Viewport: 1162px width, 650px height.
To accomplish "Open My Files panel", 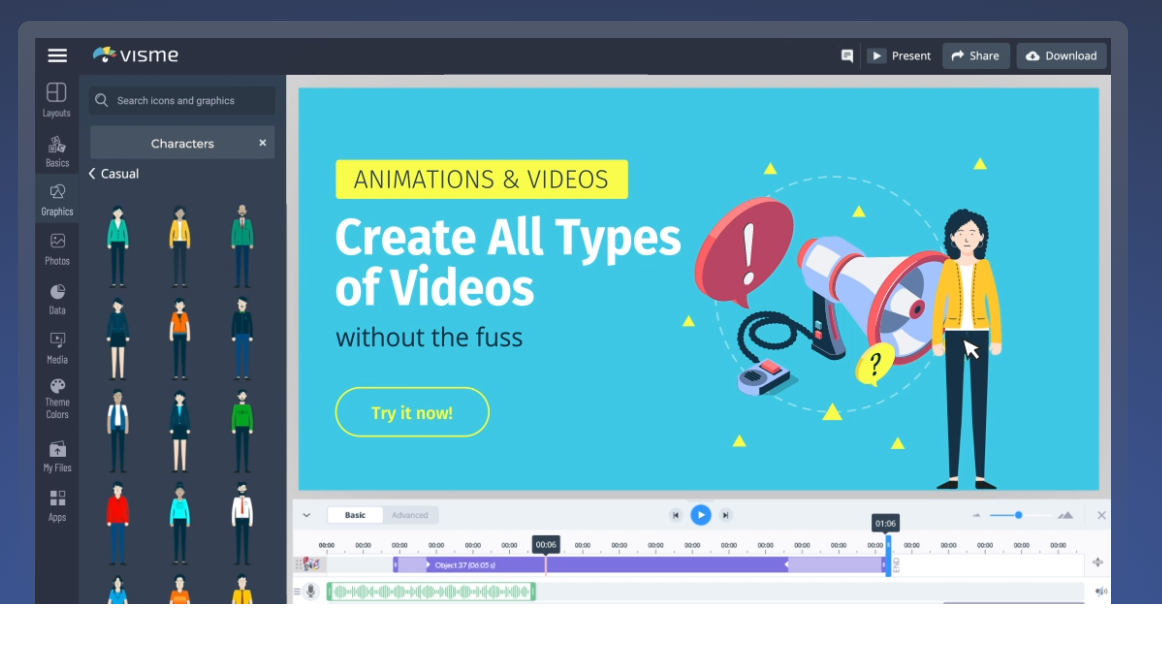I will coord(57,456).
